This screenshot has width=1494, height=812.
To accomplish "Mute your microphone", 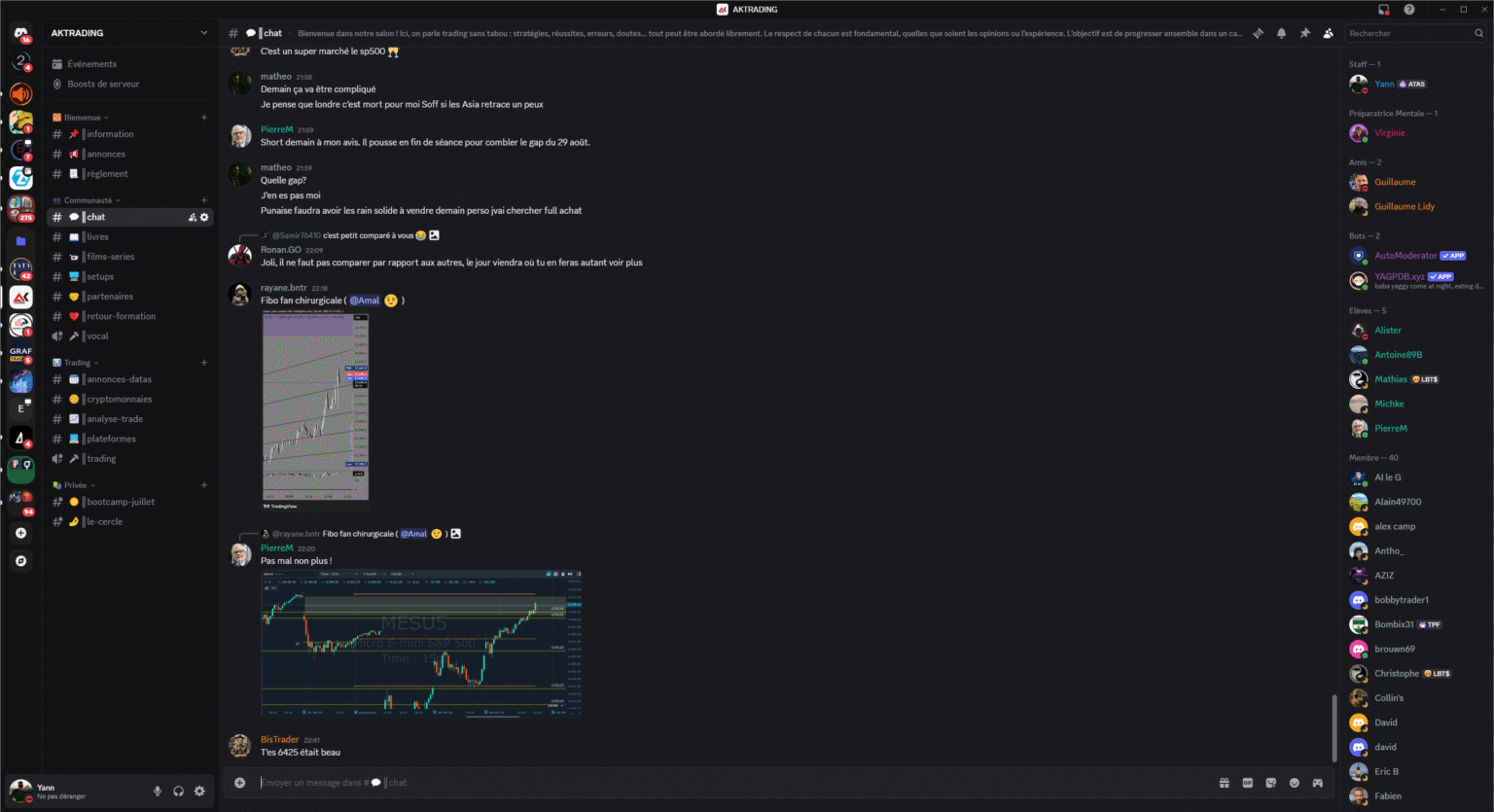I will (157, 791).
